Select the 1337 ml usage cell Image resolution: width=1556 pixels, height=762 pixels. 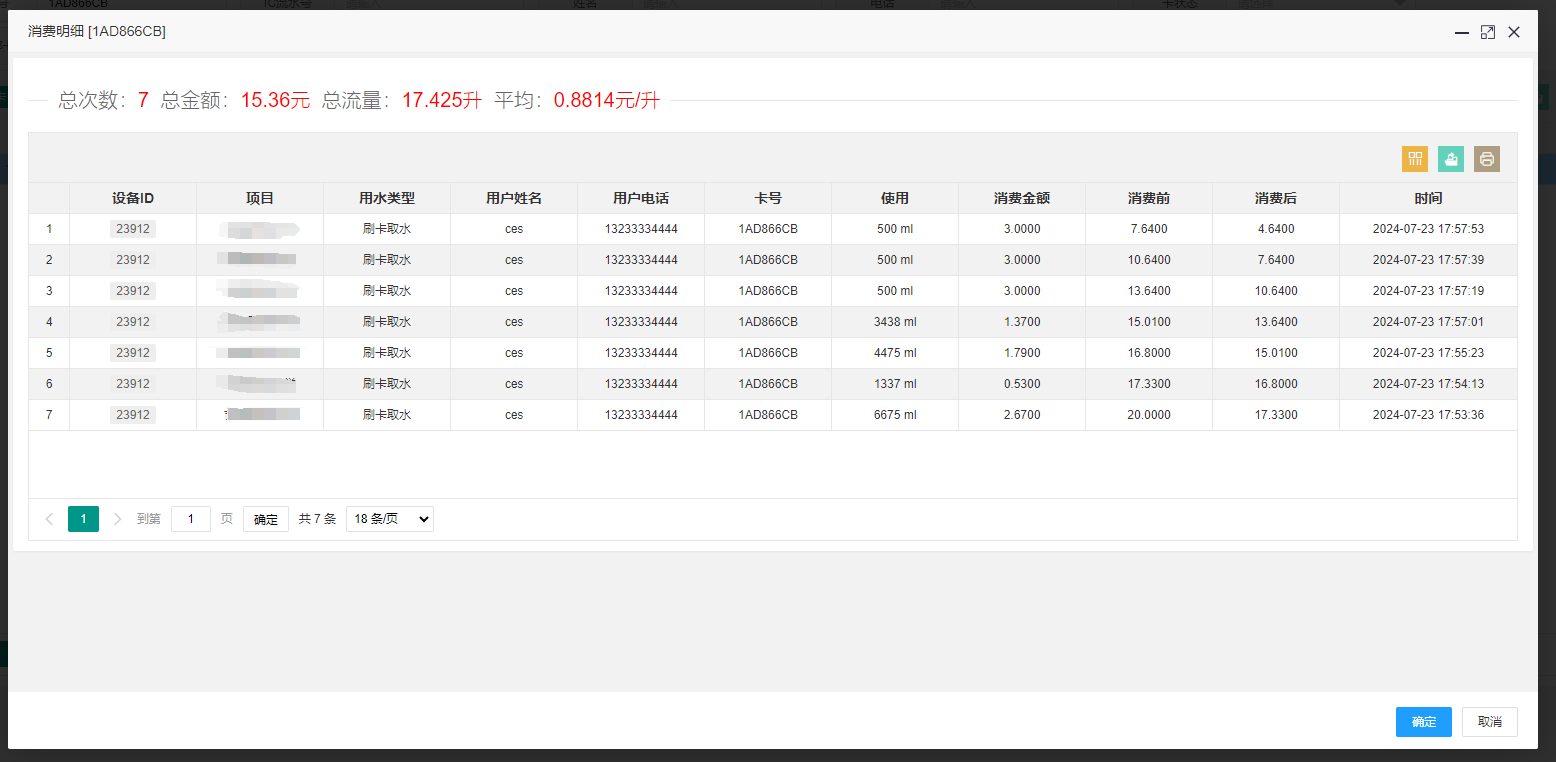coord(895,384)
